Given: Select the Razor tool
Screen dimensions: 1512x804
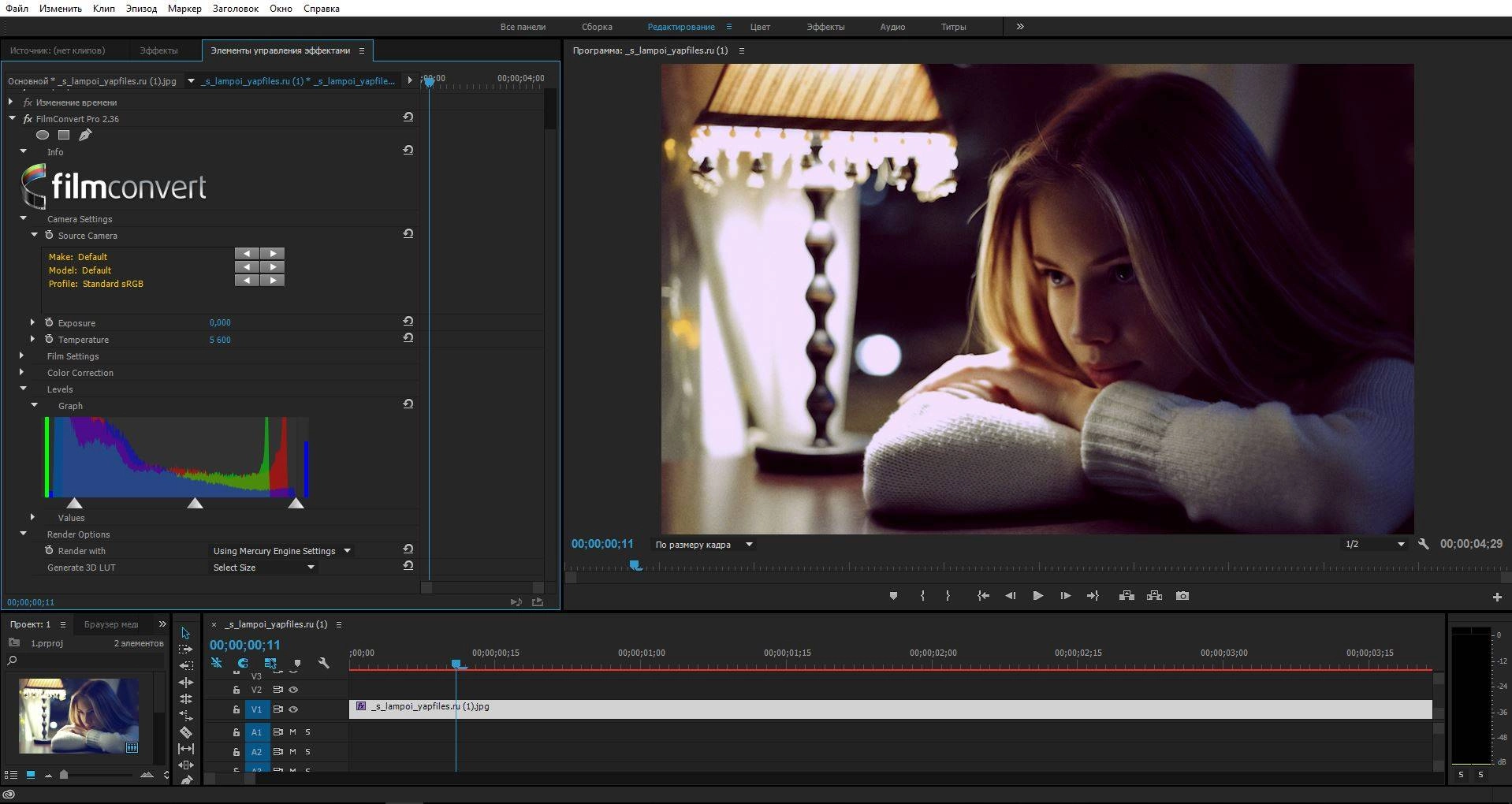Looking at the screenshot, I should point(185,732).
